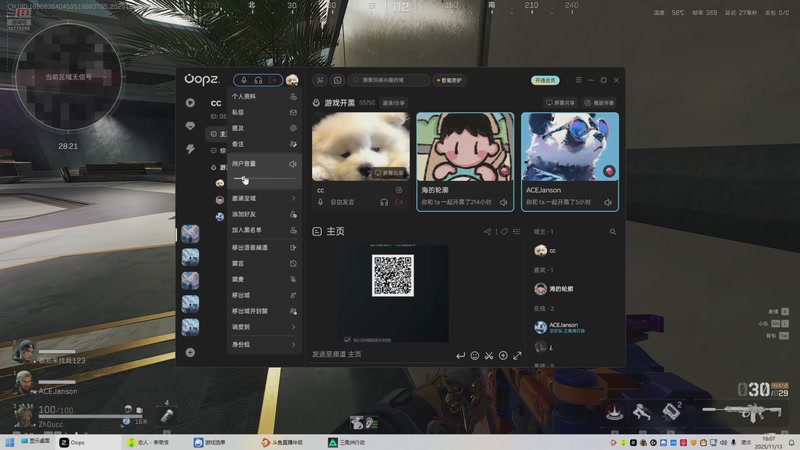Select 移出域并封禁 in the context menu
Viewport: 800px width, 450px height.
(264, 311)
